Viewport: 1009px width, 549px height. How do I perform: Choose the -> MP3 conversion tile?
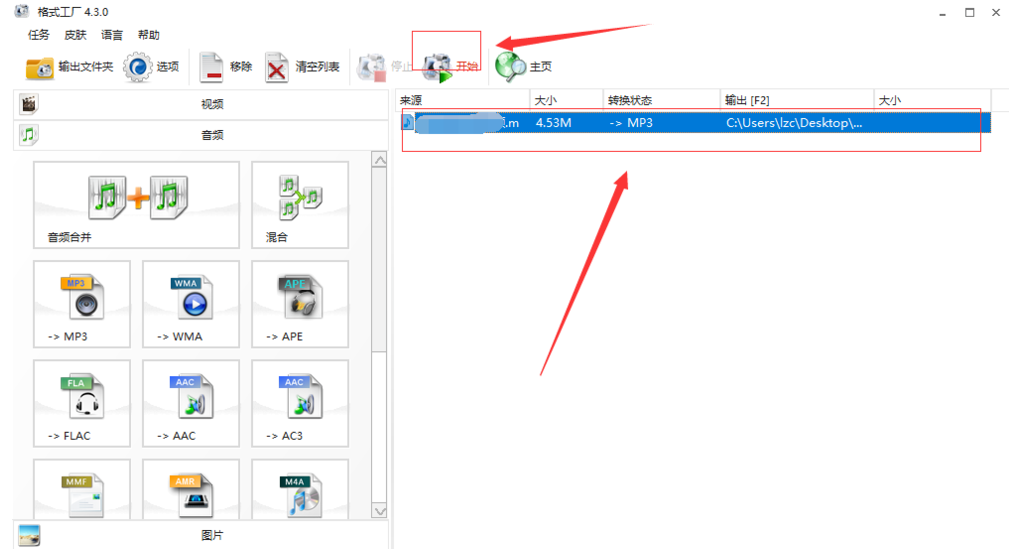coord(82,304)
